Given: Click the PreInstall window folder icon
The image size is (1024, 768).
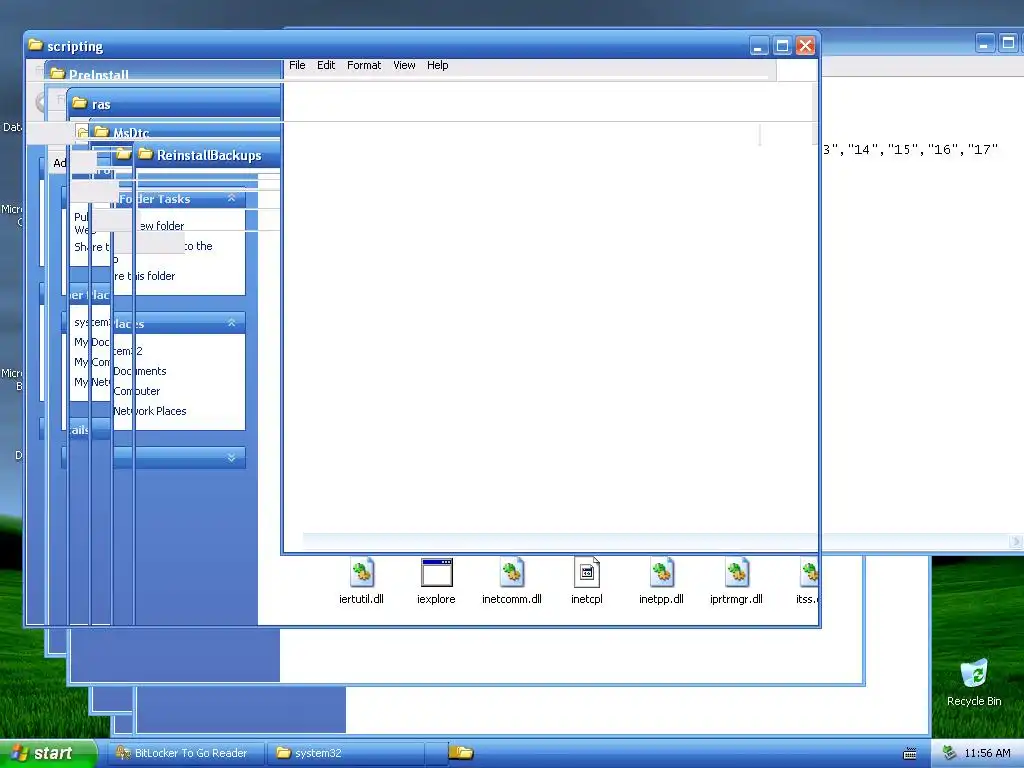Looking at the screenshot, I should [x=57, y=74].
